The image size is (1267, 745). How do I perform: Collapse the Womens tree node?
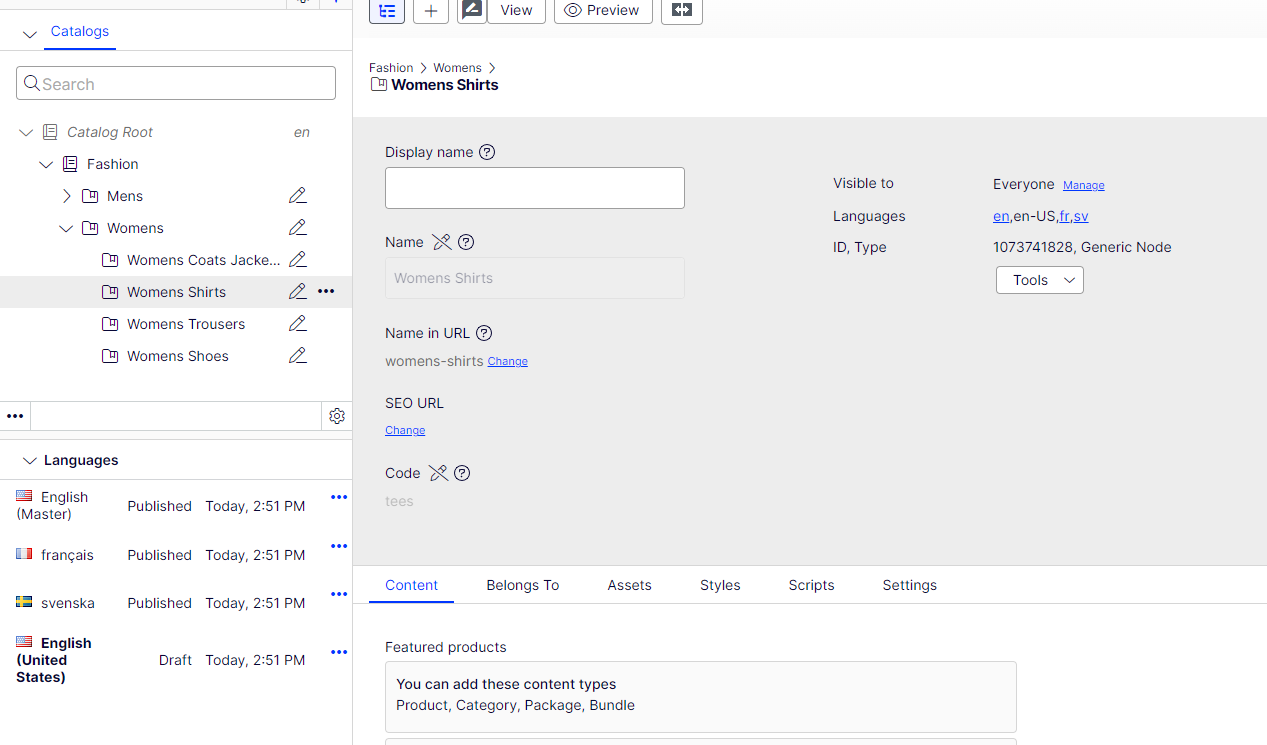66,228
